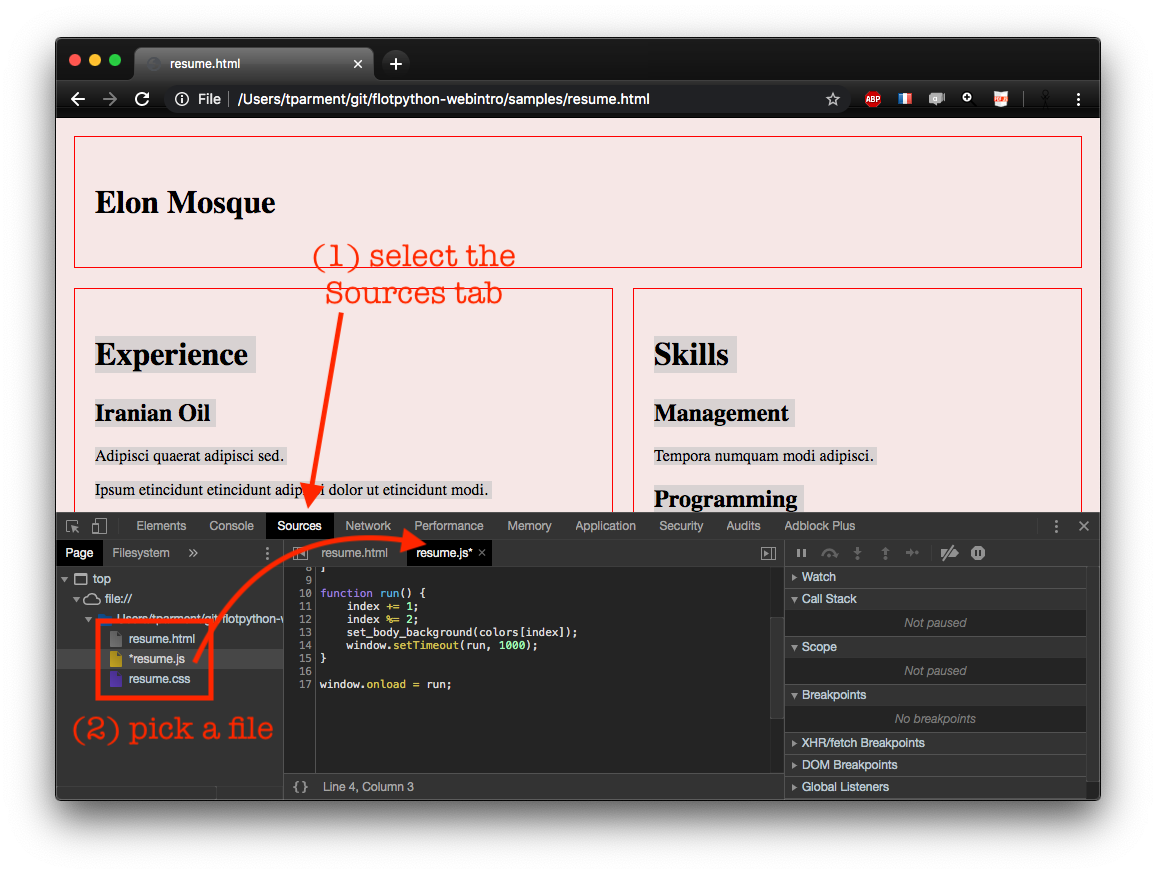
Task: Open DevTools three-dot customize menu
Action: coord(1056,526)
